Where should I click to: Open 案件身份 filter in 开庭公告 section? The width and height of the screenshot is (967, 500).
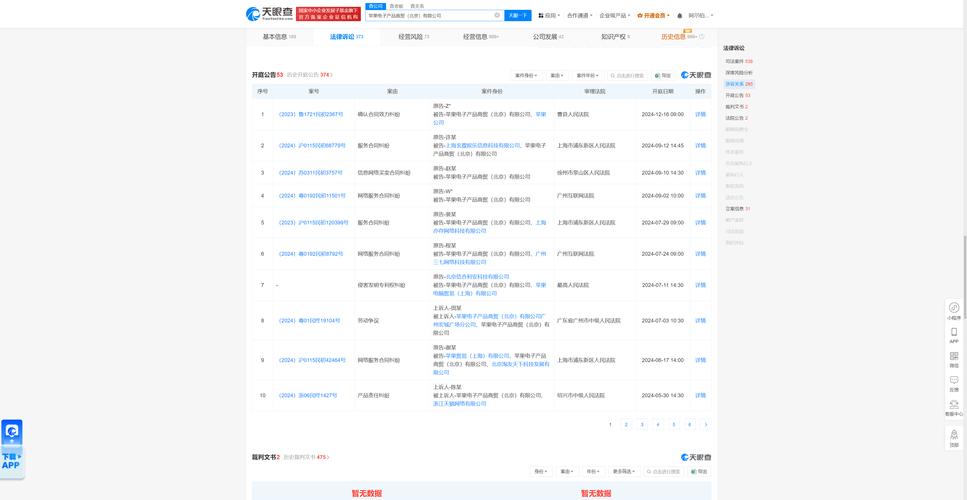click(x=526, y=75)
